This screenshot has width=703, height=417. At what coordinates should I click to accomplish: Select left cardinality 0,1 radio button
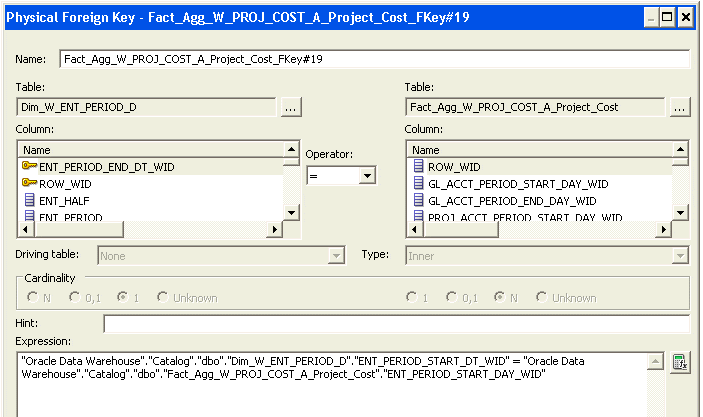pyautogui.click(x=74, y=297)
